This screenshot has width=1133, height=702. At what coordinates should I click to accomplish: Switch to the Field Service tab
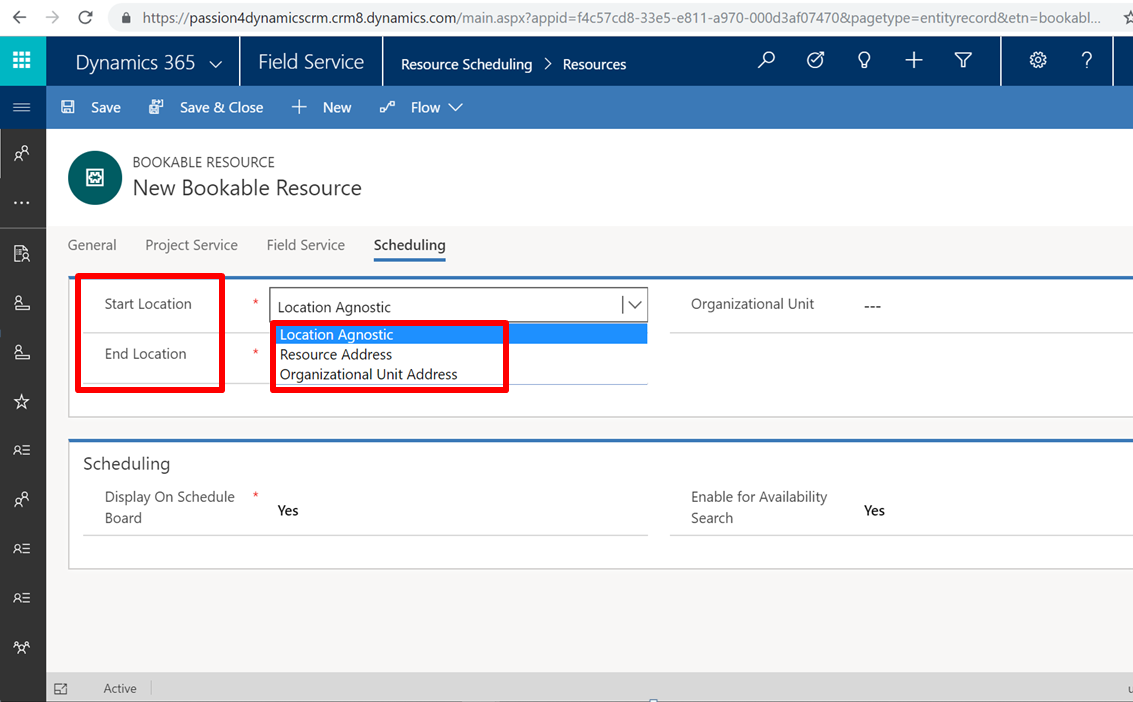[305, 245]
